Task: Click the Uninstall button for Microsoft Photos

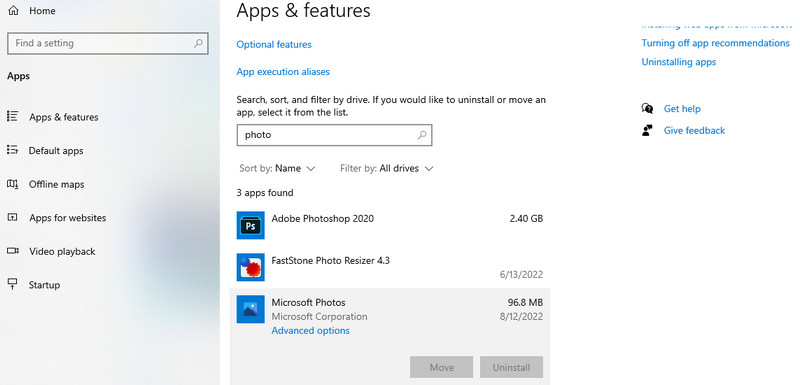Action: pos(511,367)
